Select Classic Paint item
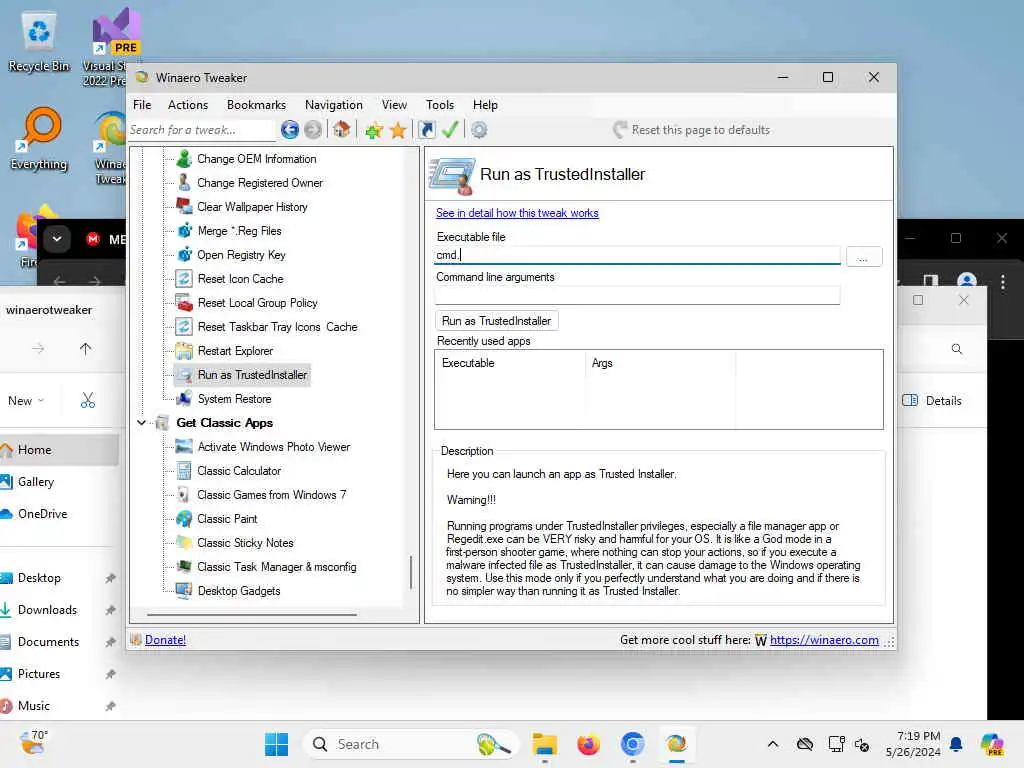 [227, 519]
